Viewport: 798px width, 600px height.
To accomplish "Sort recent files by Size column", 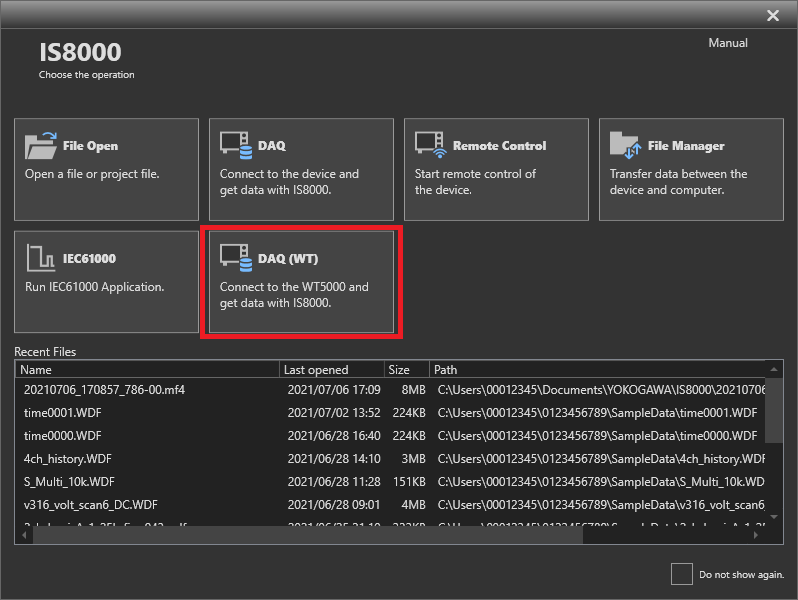I will click(407, 370).
